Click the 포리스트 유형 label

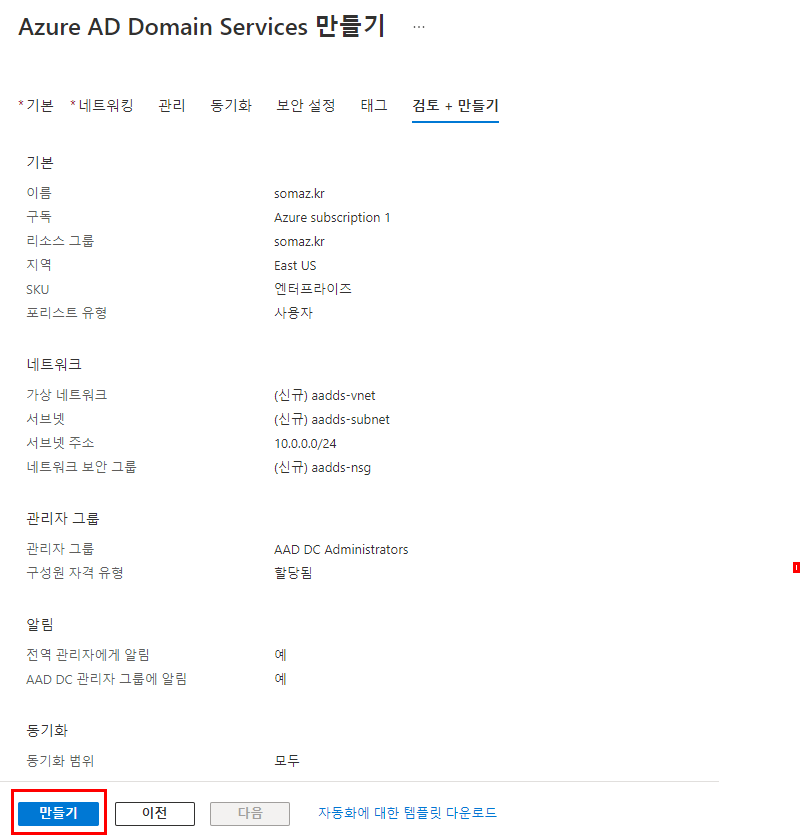click(x=67, y=312)
